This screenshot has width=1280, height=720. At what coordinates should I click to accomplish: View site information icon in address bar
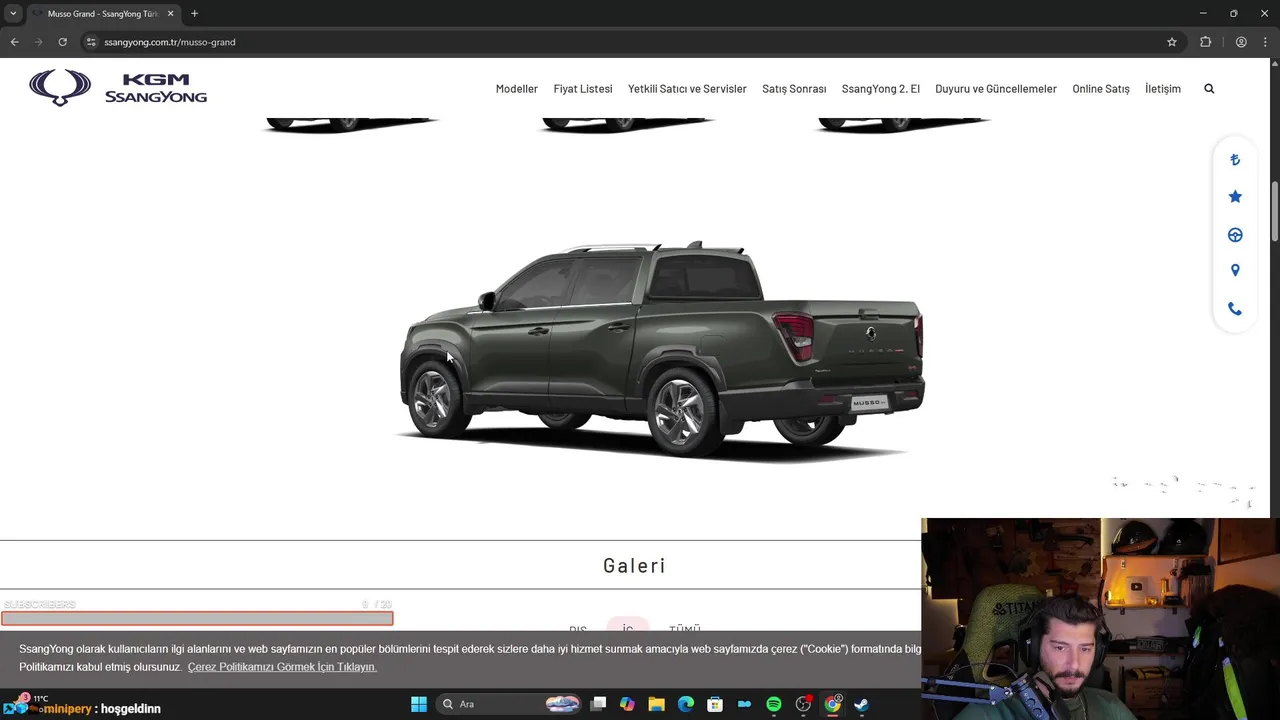[90, 42]
